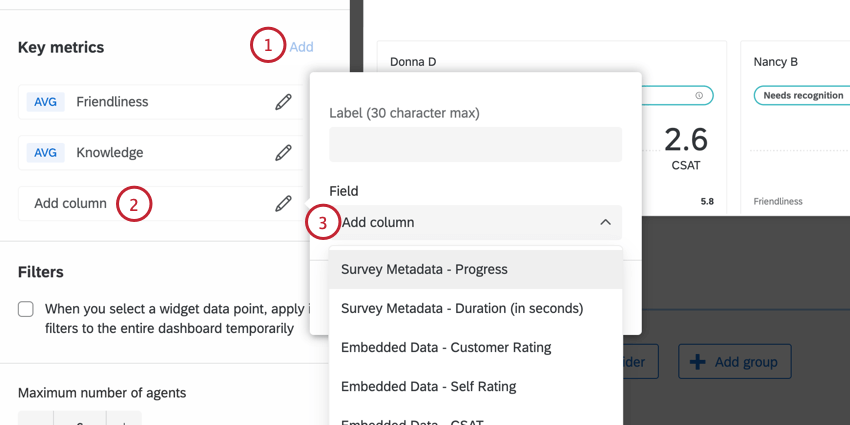The width and height of the screenshot is (850, 425).
Task: Click the Needs recognition badge on Nancy B
Action: pos(800,96)
